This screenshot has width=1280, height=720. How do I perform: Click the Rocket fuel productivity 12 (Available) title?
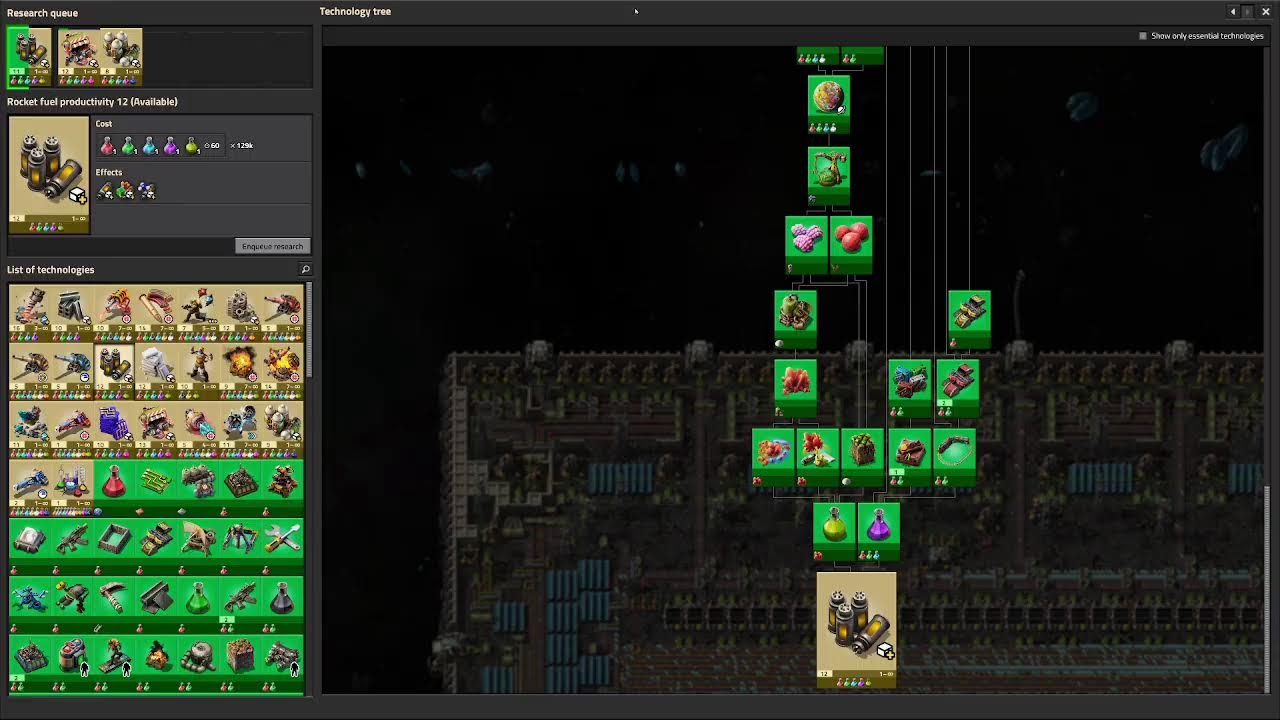point(92,102)
